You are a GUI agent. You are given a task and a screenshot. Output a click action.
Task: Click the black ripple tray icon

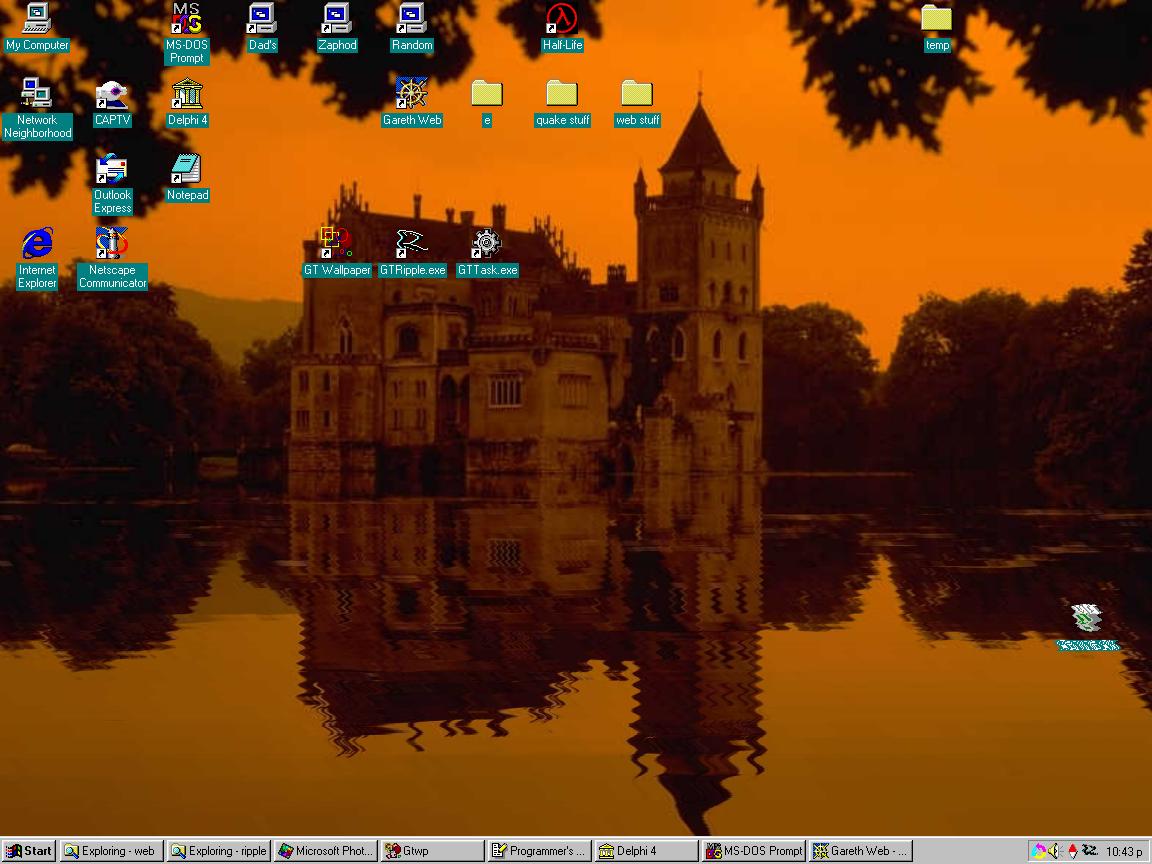[1090, 851]
